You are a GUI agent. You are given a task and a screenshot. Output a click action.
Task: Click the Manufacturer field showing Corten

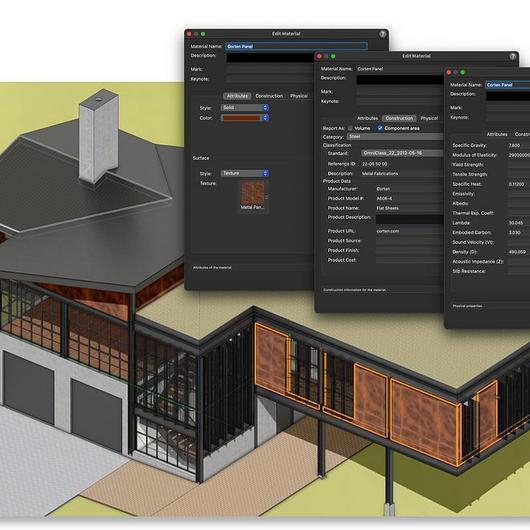[410, 189]
